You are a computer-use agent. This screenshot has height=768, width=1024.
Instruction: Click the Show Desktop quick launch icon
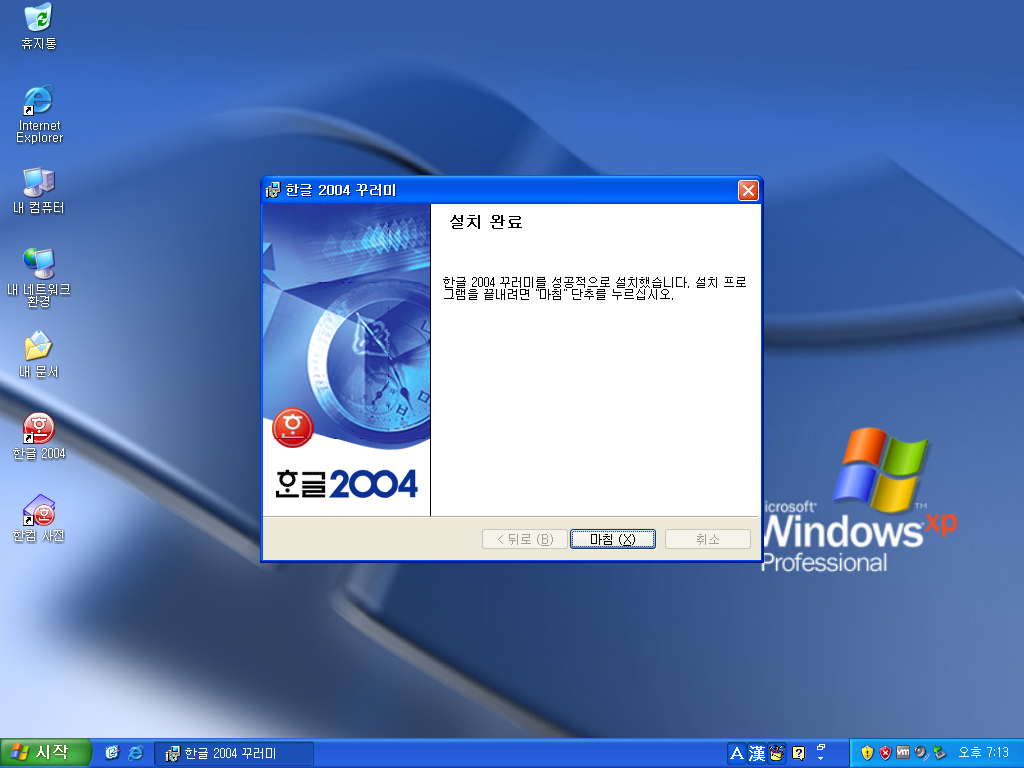click(112, 753)
